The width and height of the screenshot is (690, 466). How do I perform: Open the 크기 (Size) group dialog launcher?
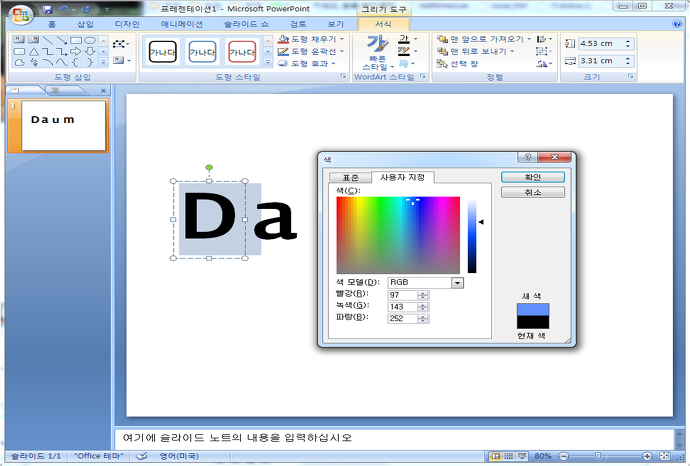coord(630,77)
